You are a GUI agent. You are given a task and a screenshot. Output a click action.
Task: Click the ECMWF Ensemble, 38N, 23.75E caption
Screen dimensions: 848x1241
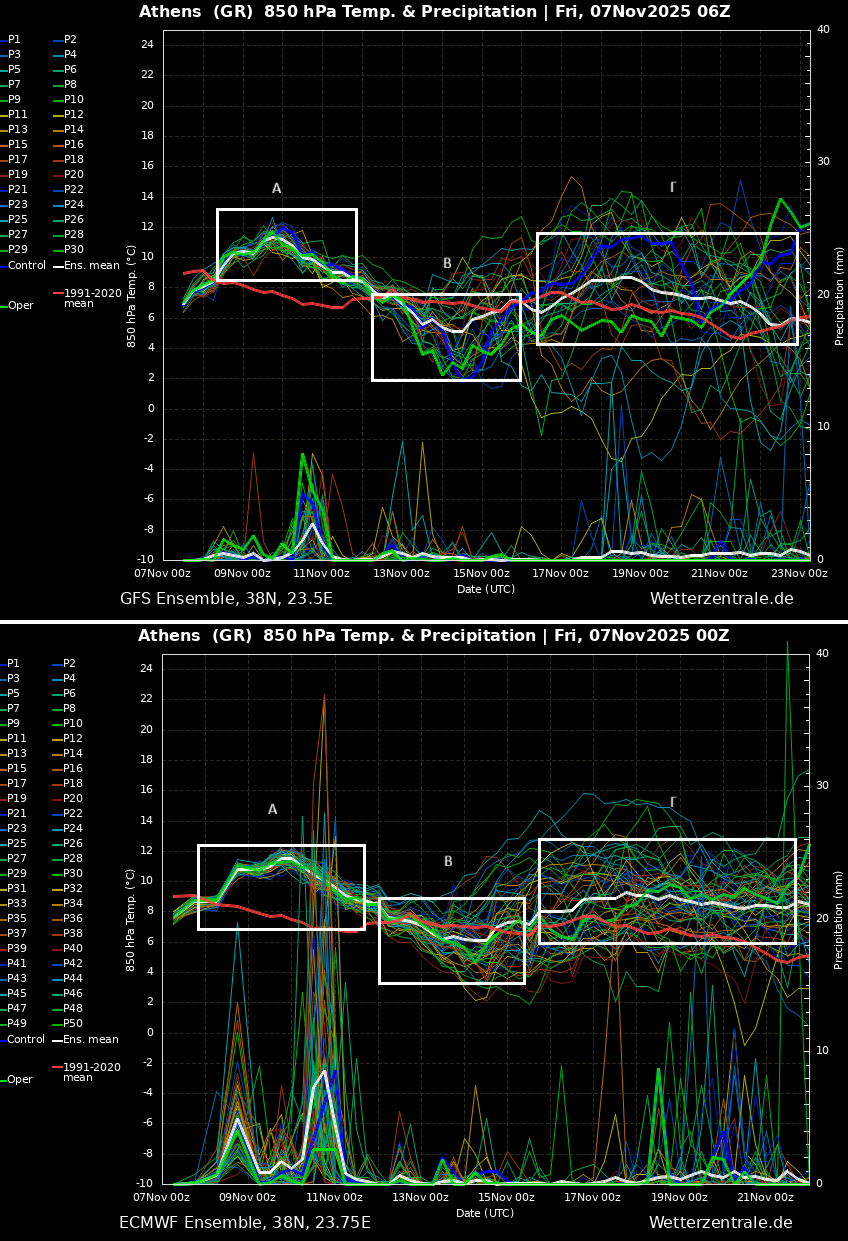point(244,1223)
